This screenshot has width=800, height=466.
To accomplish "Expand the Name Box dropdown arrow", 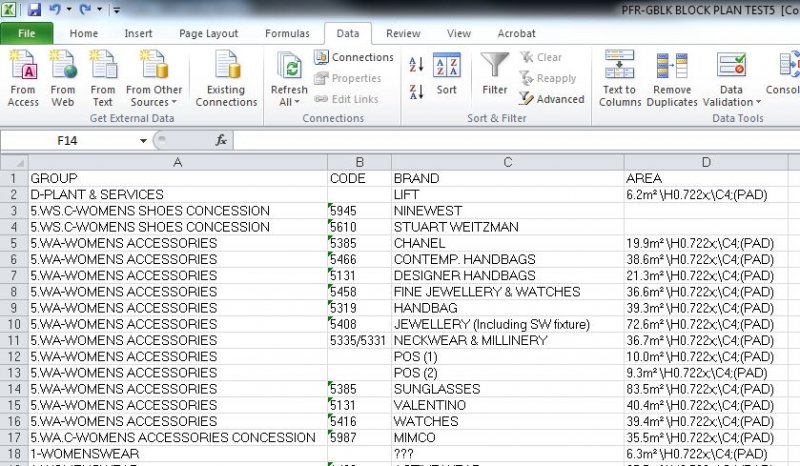I will [143, 140].
